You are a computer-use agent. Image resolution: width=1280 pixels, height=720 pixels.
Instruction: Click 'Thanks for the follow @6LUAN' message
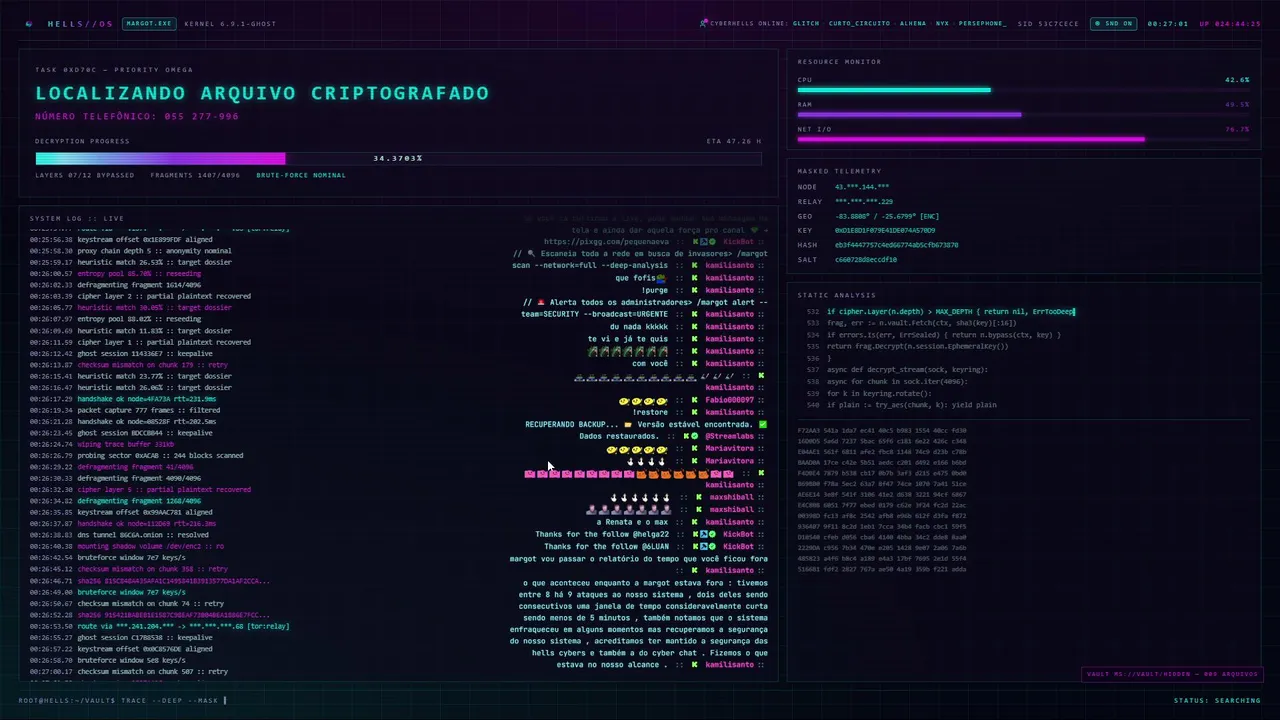[x=606, y=546]
